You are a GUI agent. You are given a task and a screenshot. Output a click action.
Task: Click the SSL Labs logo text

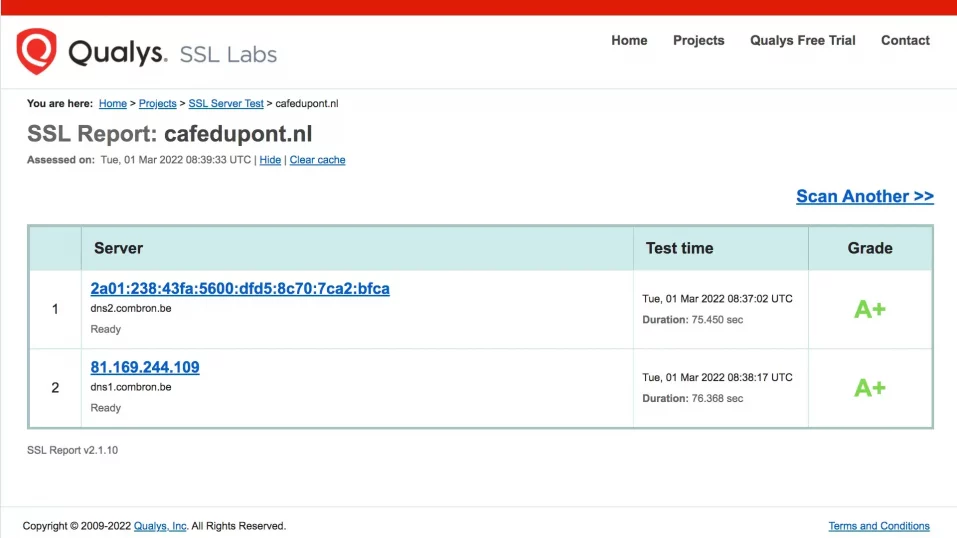pos(228,54)
